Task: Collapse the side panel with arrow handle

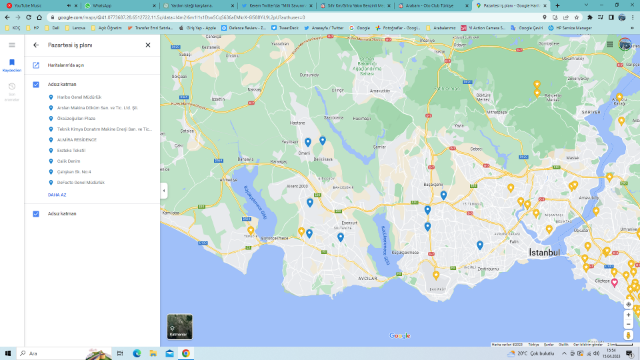Action: (164, 191)
